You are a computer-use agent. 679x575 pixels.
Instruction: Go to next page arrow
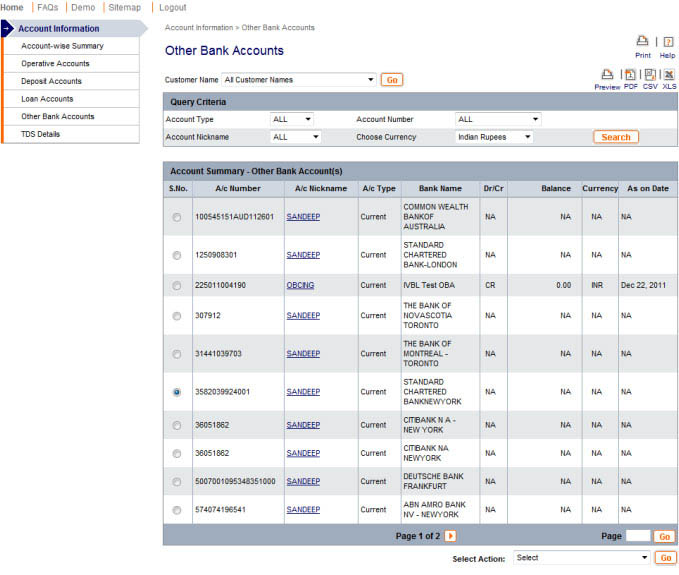[450, 536]
